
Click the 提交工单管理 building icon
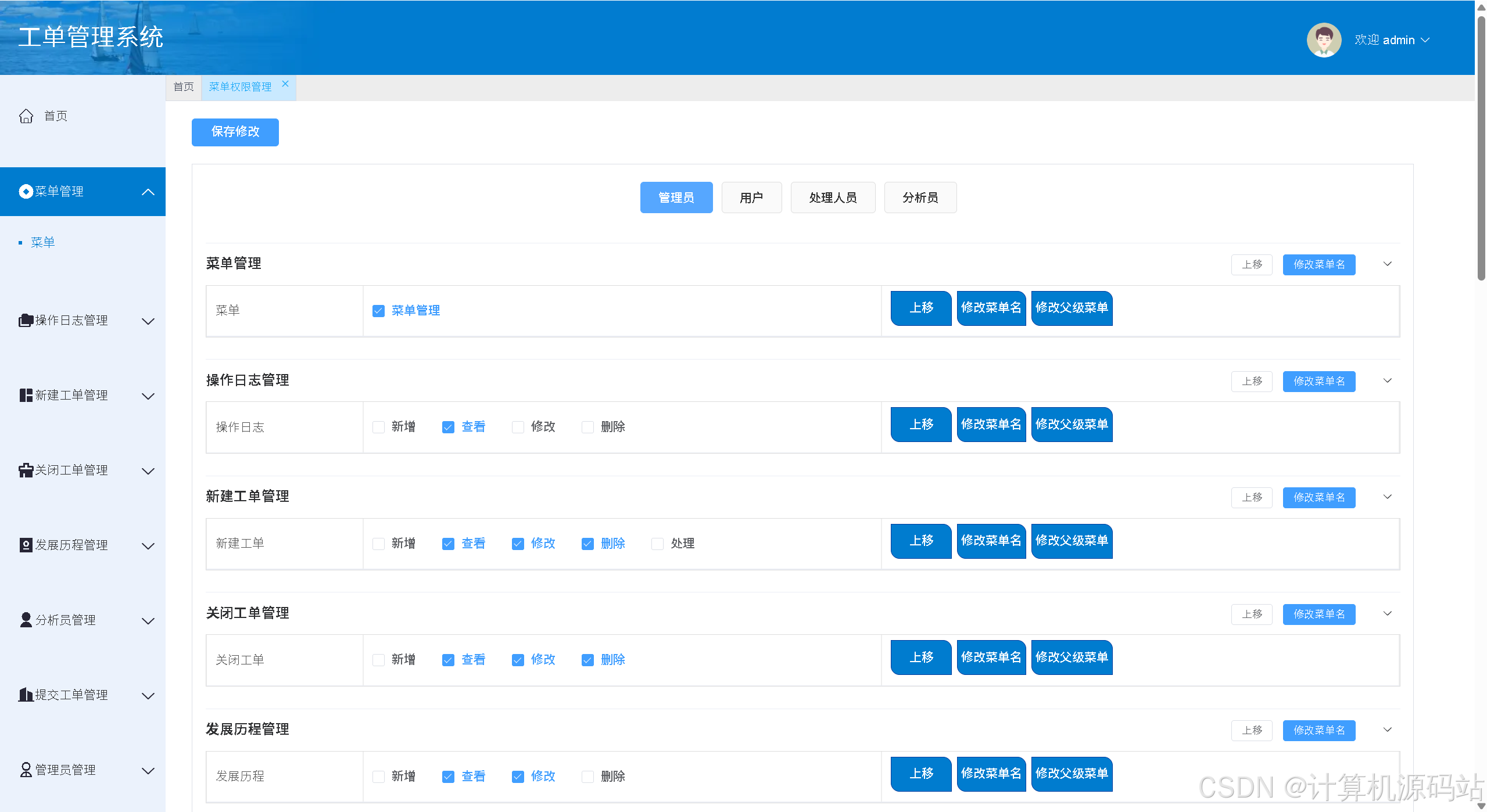pos(26,695)
